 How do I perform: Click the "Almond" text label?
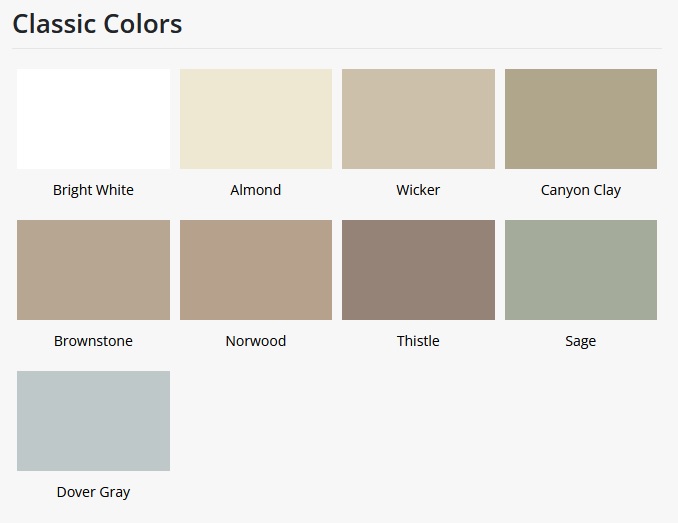click(x=256, y=190)
